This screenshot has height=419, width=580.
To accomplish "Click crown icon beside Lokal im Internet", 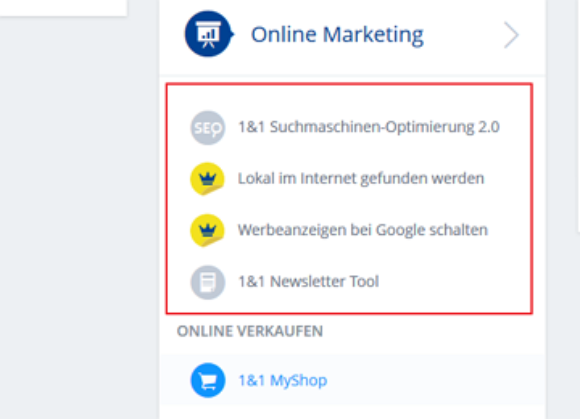I will [208, 179].
